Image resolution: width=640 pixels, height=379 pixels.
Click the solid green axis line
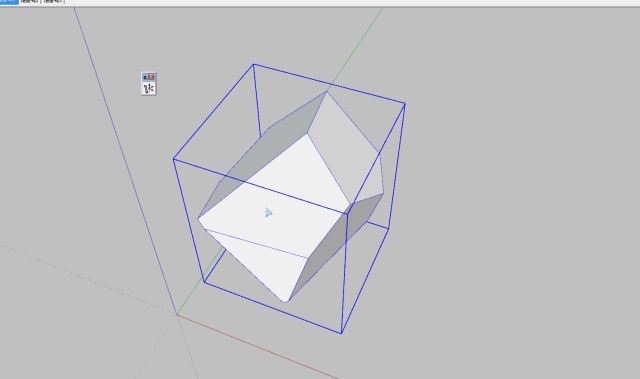click(355, 48)
